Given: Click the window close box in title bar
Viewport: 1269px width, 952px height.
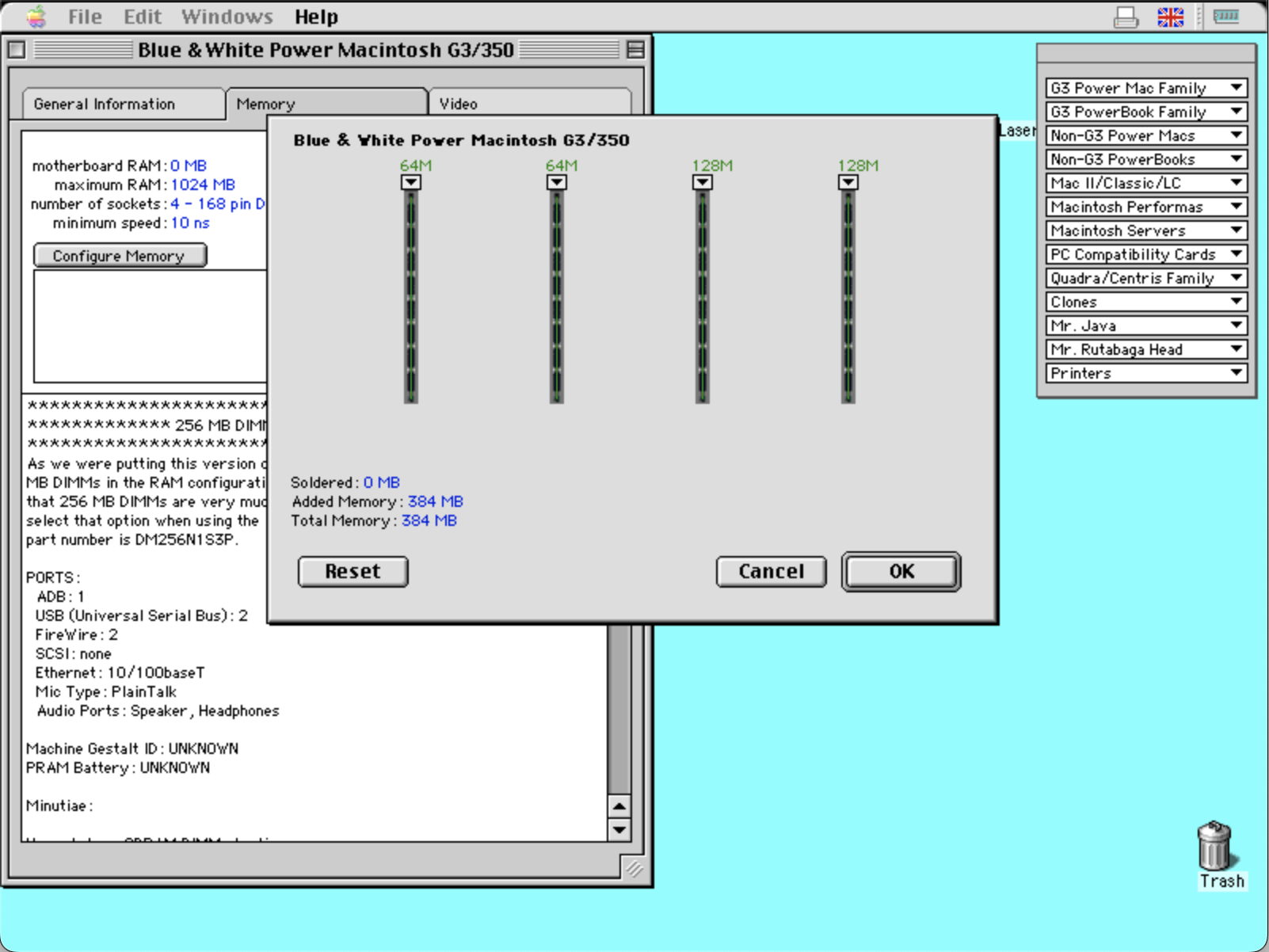Looking at the screenshot, I should tap(16, 50).
